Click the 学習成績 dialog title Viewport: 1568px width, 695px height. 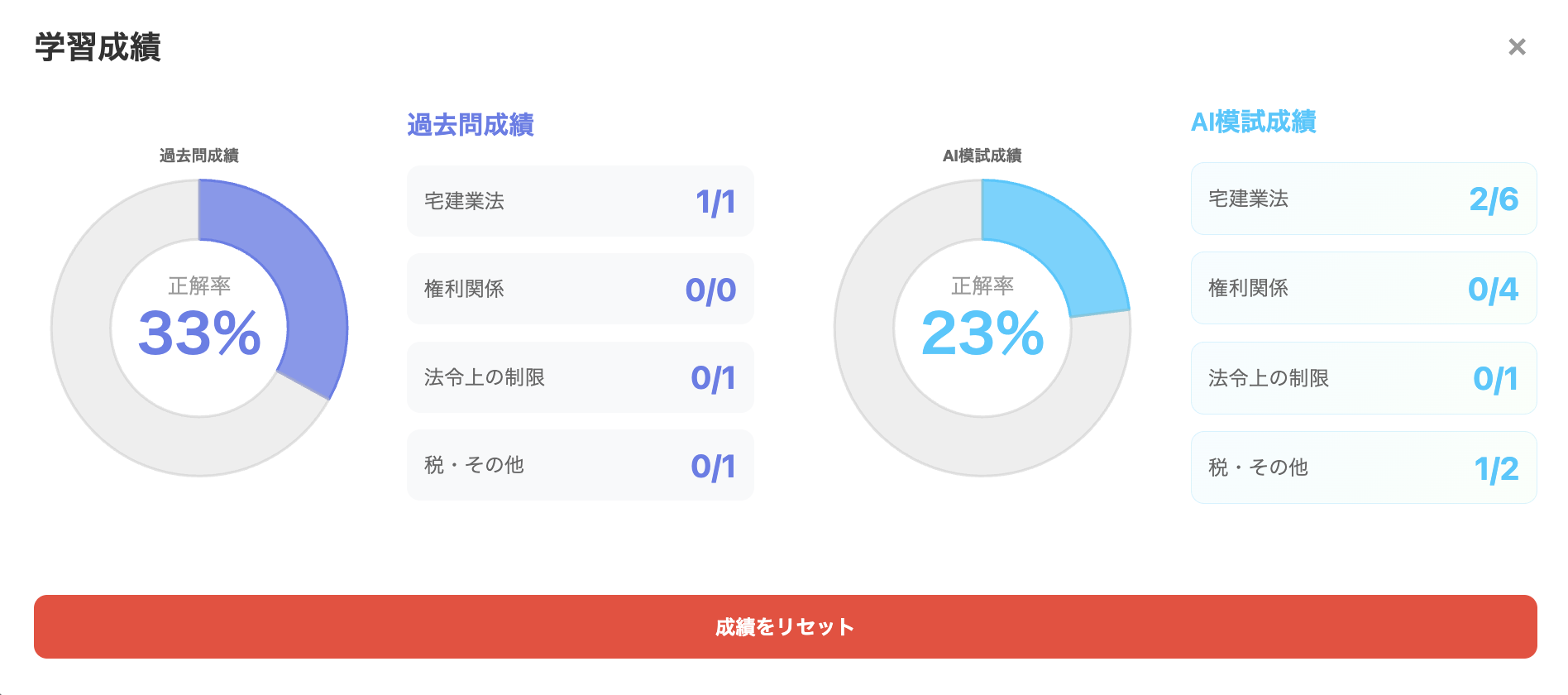click(x=98, y=47)
